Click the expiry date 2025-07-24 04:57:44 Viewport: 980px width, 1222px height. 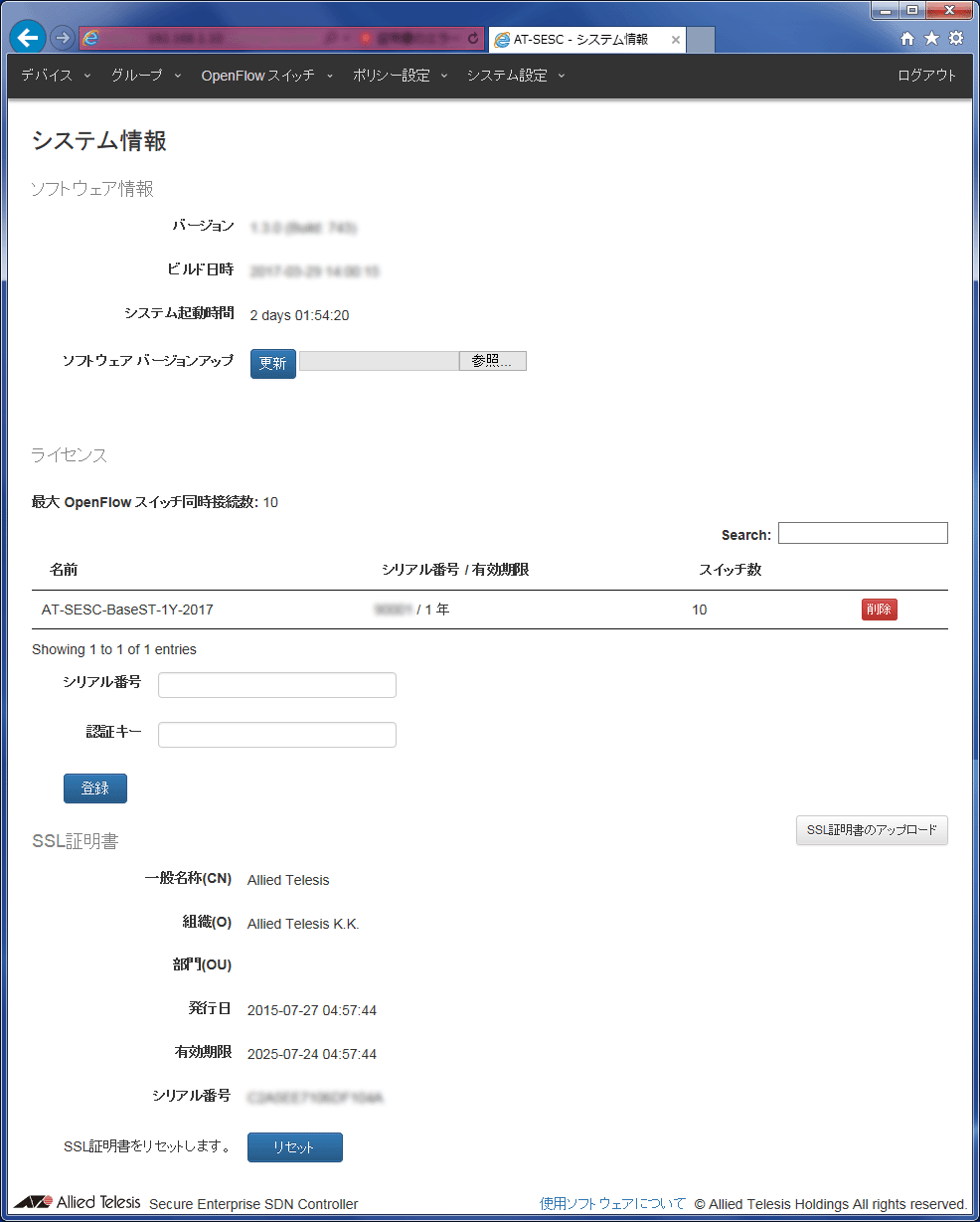[312, 1054]
